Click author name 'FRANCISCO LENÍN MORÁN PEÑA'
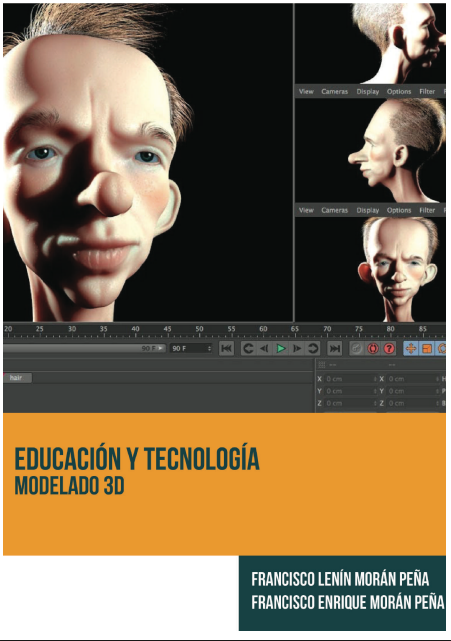The image size is (451, 641). tap(340, 579)
